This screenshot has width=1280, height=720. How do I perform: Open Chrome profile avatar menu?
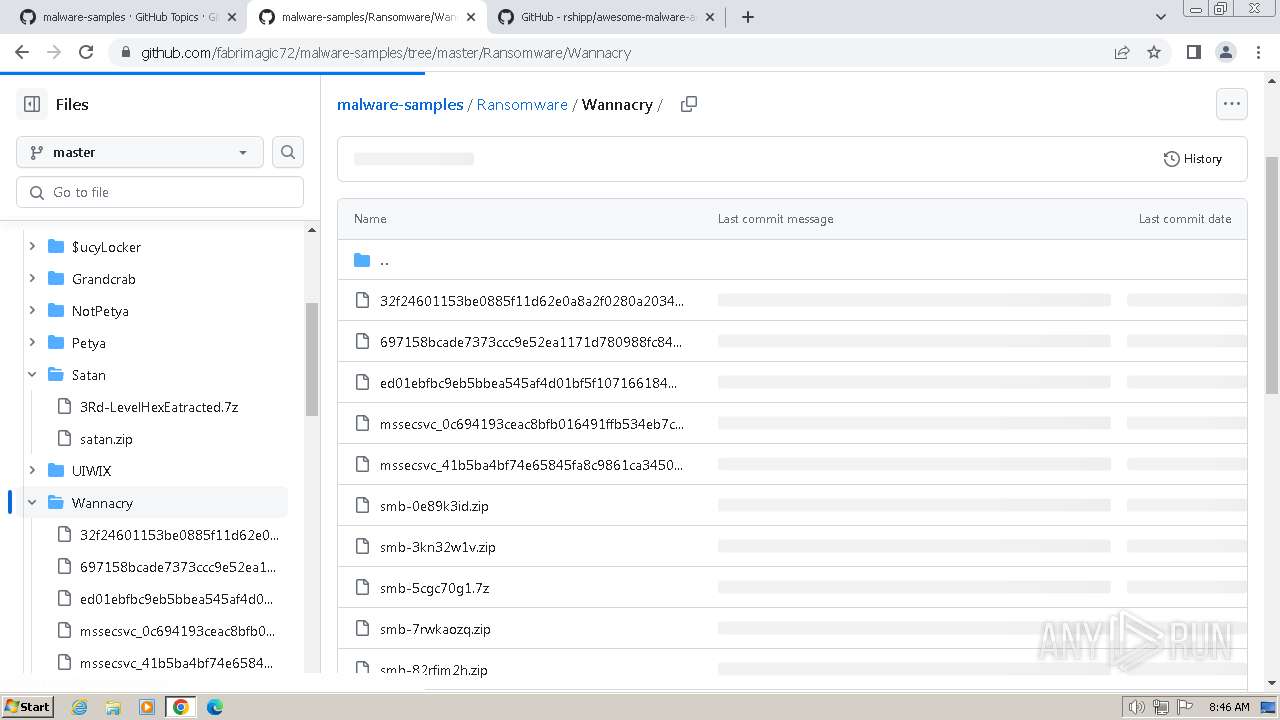coord(1225,52)
